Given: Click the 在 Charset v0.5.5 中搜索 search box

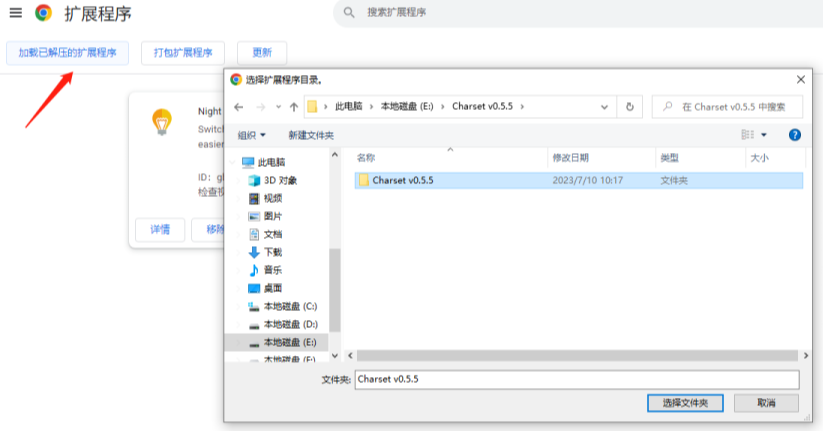Looking at the screenshot, I should coord(727,107).
